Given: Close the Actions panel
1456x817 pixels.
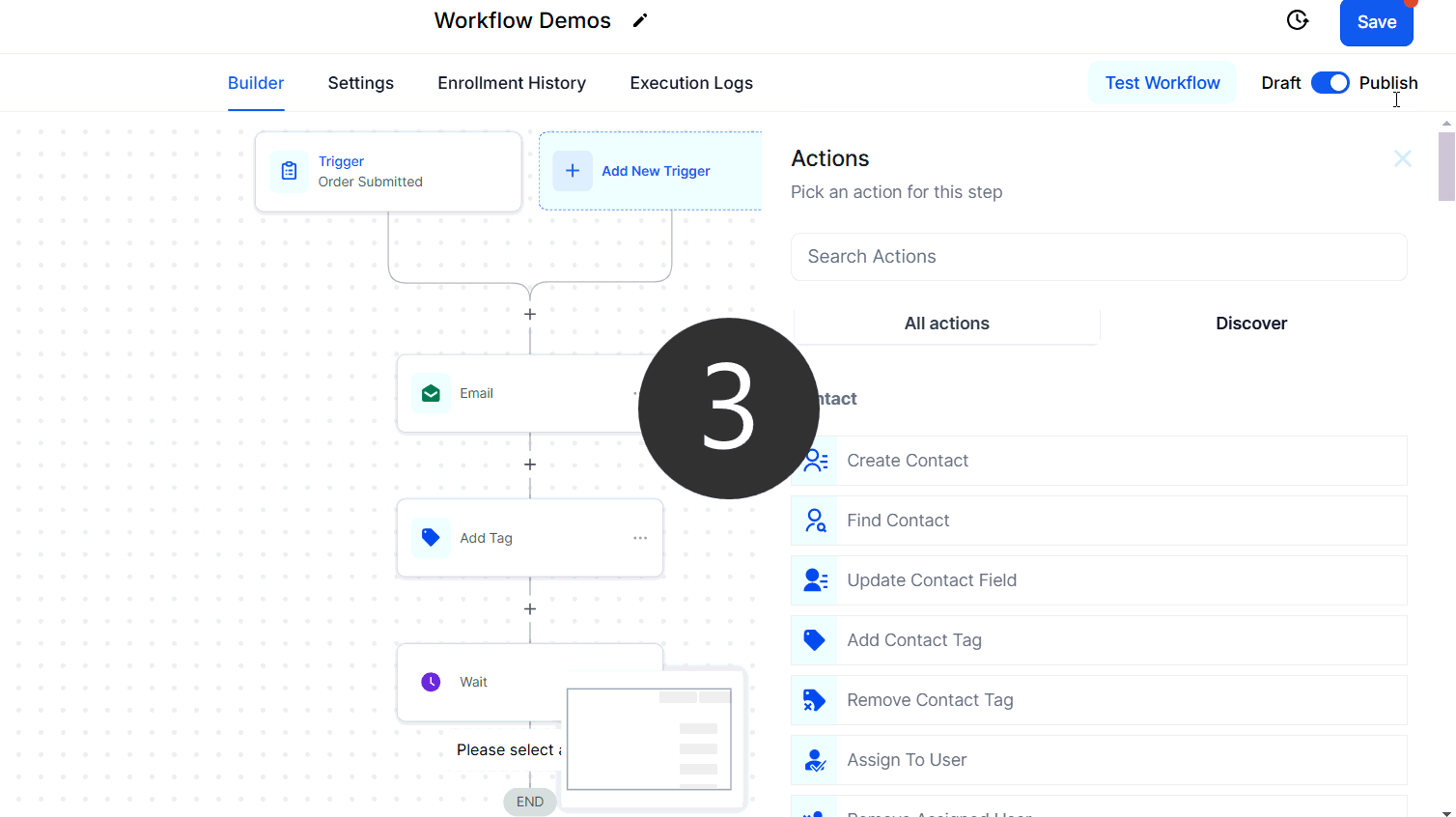Looking at the screenshot, I should tap(1402, 158).
